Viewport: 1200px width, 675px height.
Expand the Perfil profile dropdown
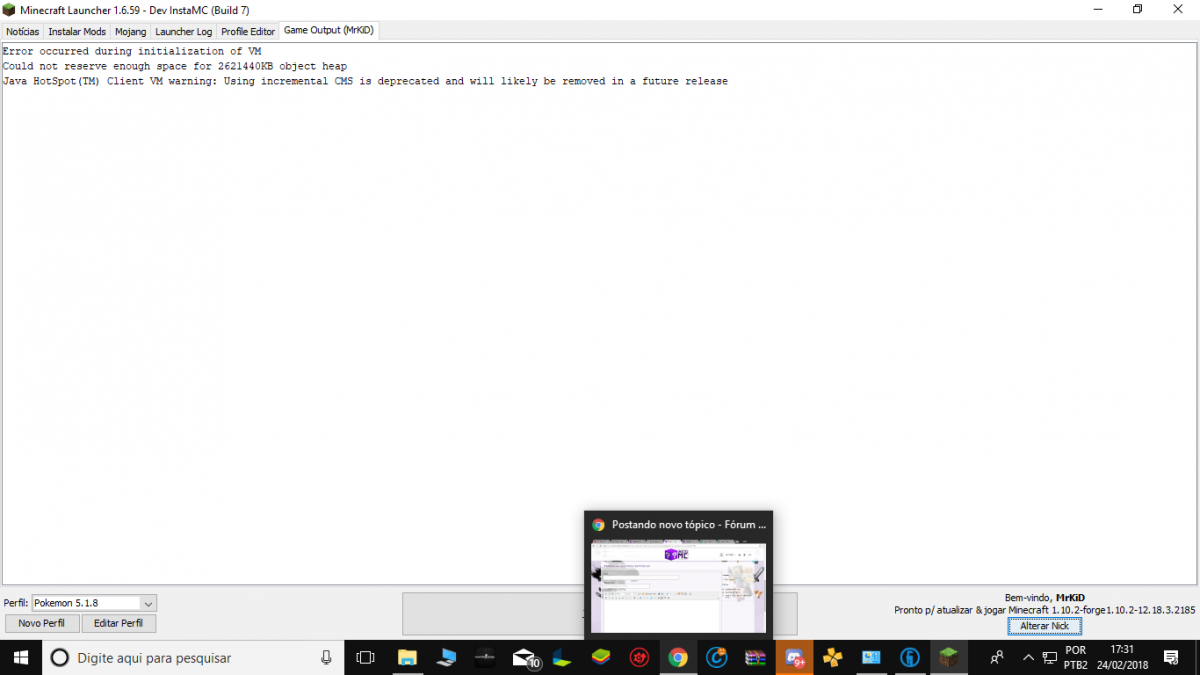coord(148,603)
